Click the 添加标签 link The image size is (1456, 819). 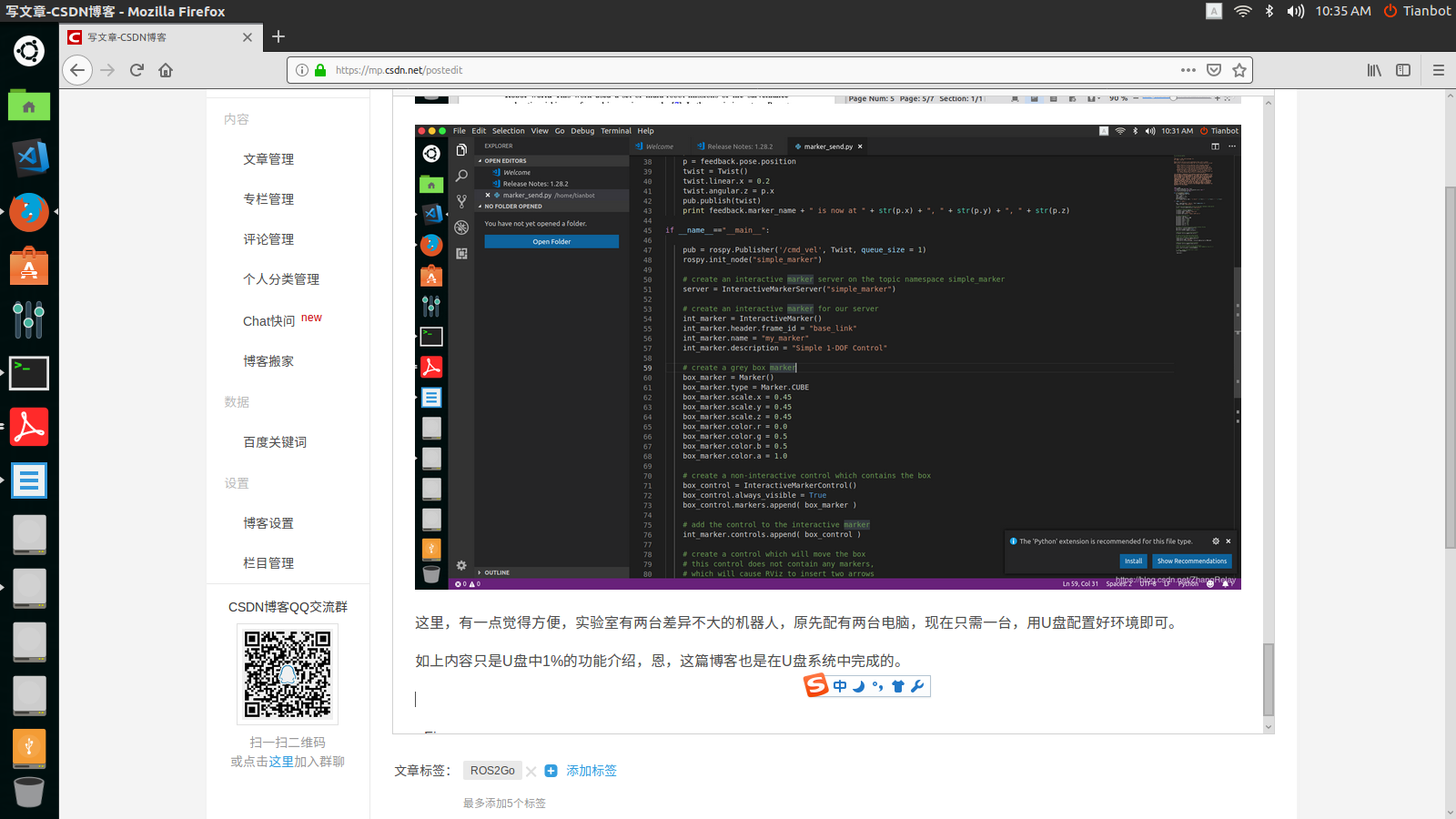(590, 770)
